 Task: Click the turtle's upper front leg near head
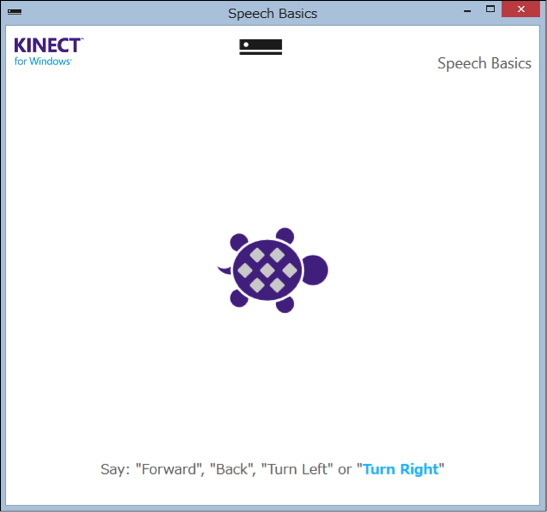[285, 236]
